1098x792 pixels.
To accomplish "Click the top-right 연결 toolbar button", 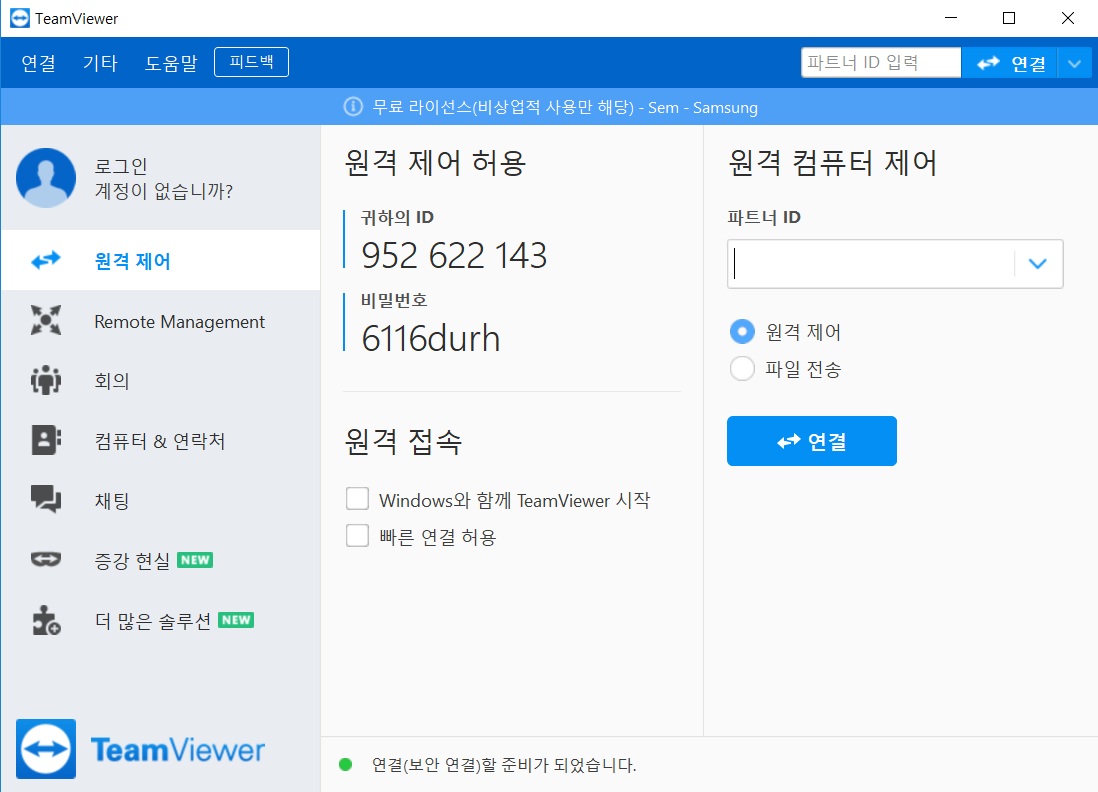I will tap(1009, 63).
